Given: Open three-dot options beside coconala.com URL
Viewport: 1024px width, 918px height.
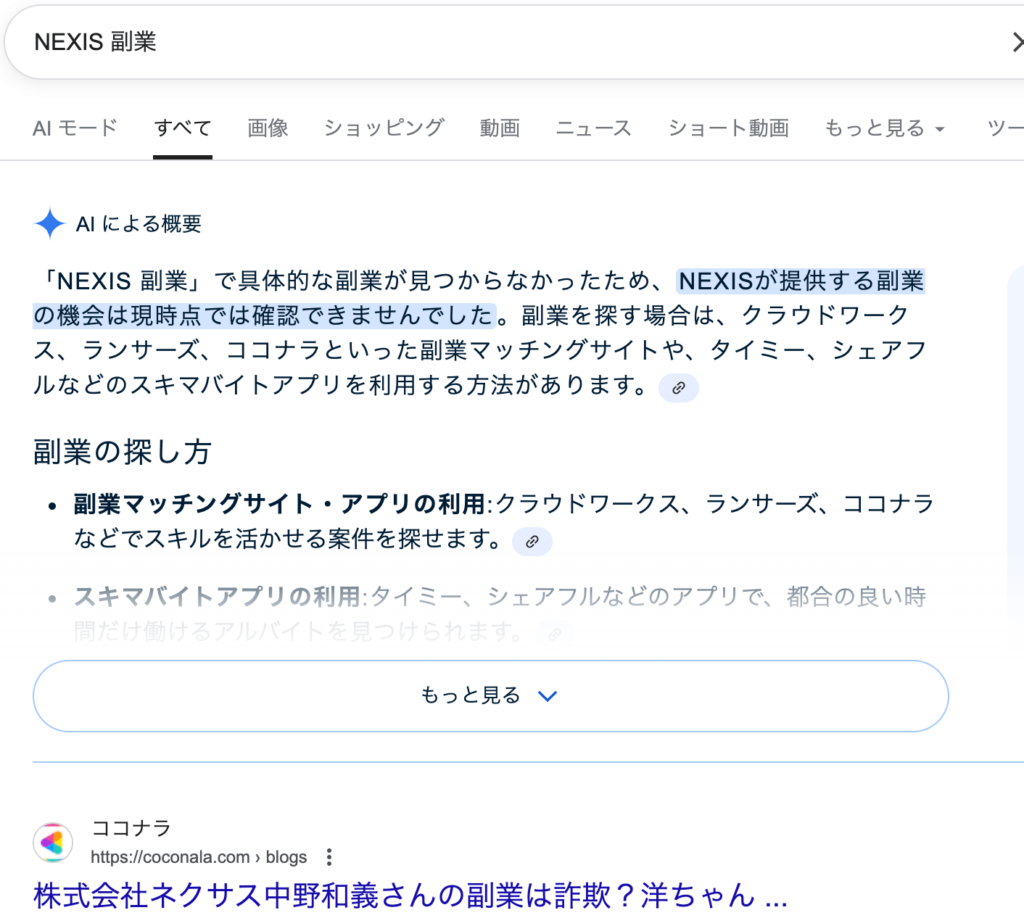Looking at the screenshot, I should tap(329, 857).
